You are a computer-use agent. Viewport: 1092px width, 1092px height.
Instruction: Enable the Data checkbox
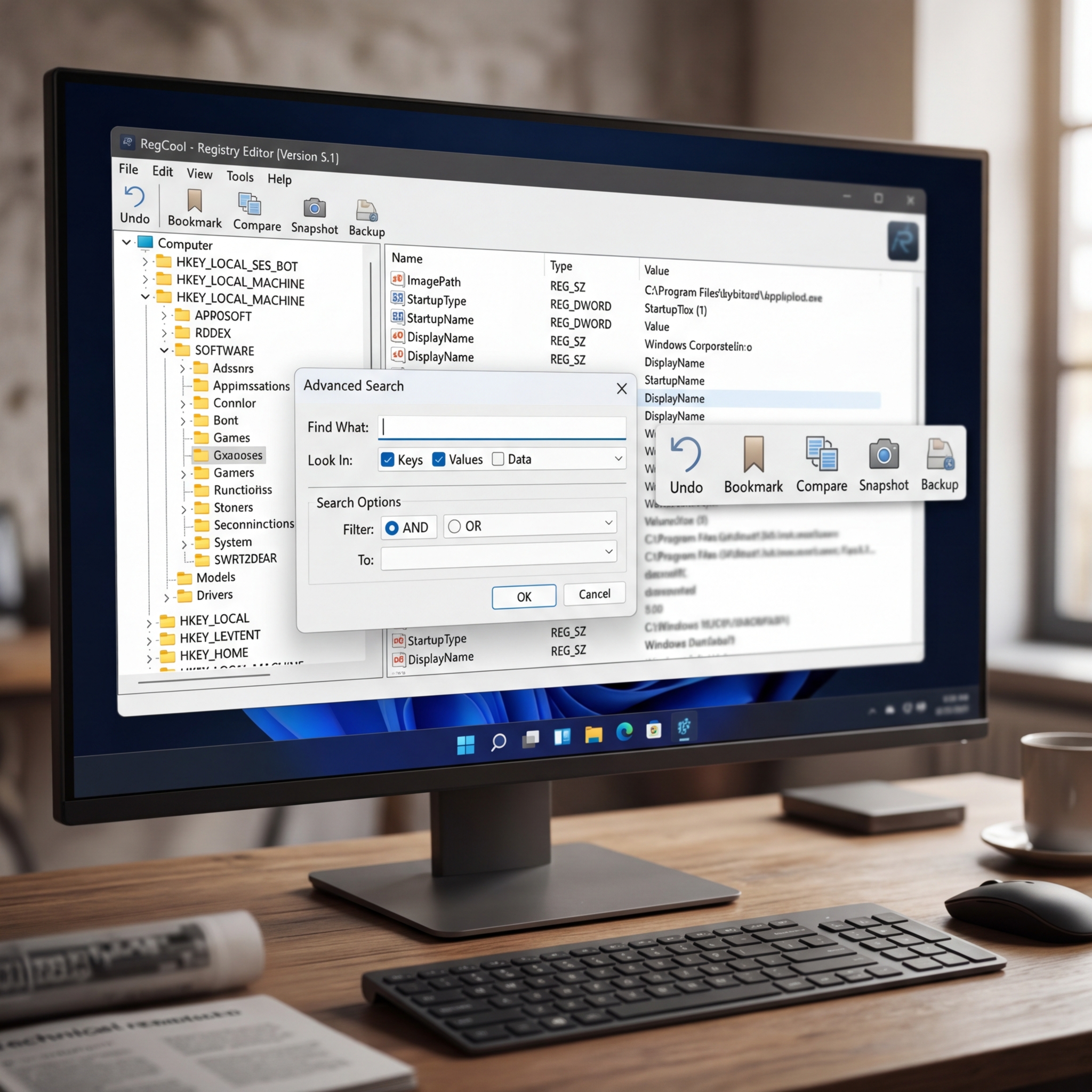[498, 459]
